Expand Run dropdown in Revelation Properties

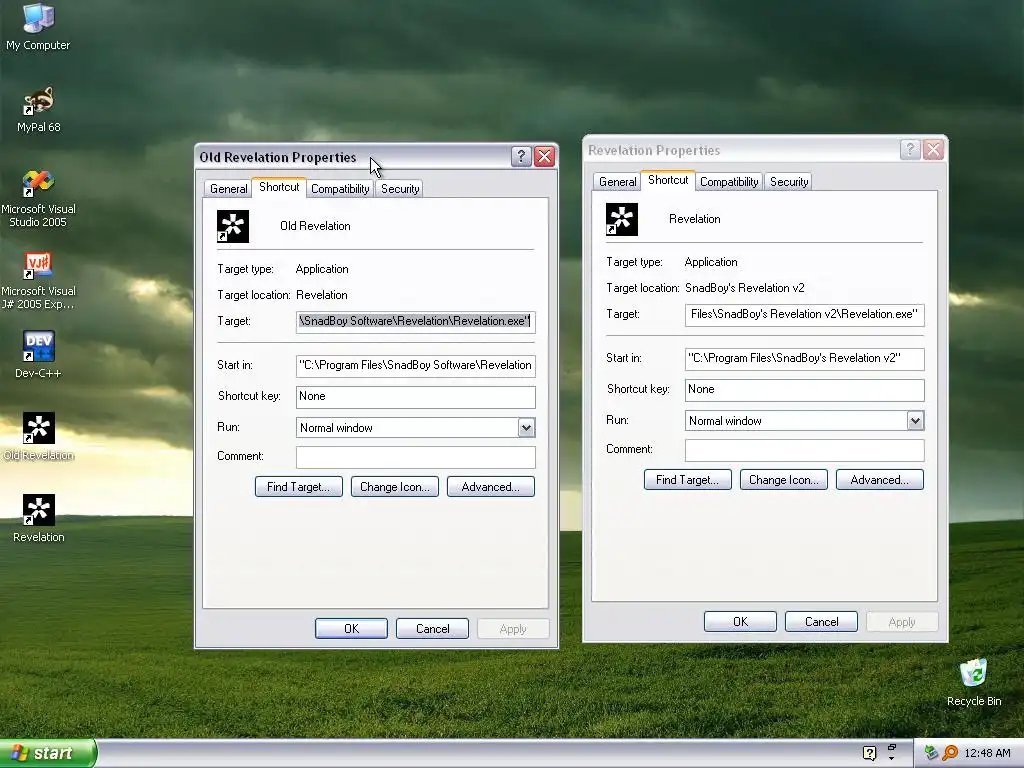click(916, 421)
